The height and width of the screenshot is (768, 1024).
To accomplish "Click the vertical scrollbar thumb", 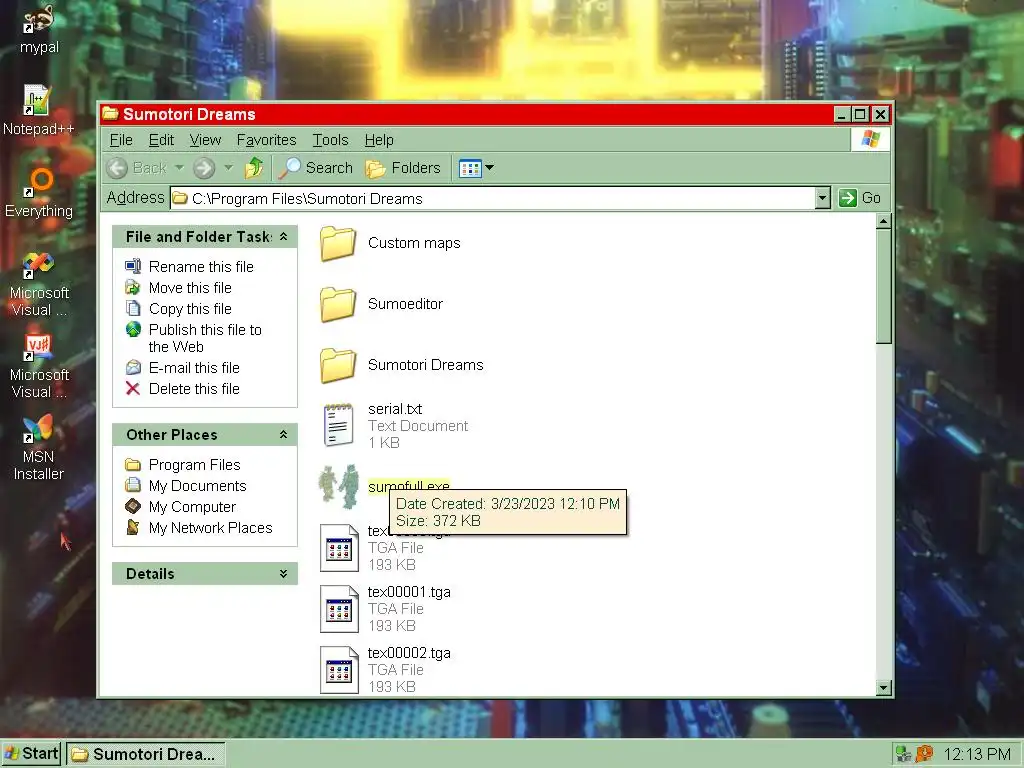I will pyautogui.click(x=884, y=286).
